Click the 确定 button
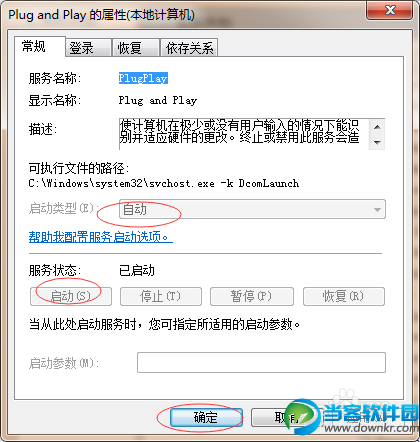The image size is (420, 442). [206, 417]
